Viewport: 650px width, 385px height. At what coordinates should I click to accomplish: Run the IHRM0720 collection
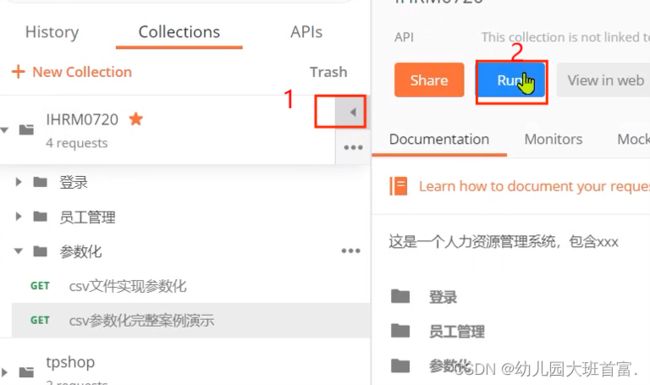coord(511,80)
